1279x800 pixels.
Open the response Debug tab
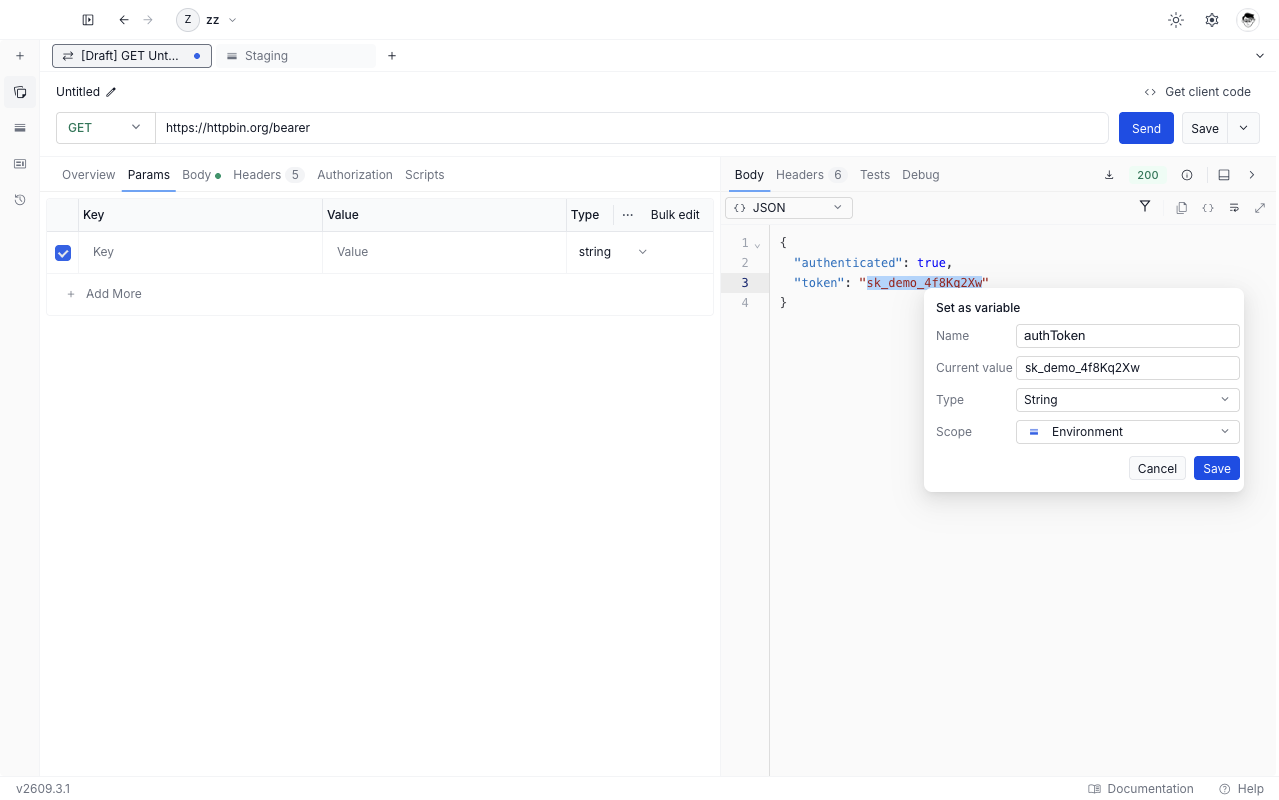921,175
